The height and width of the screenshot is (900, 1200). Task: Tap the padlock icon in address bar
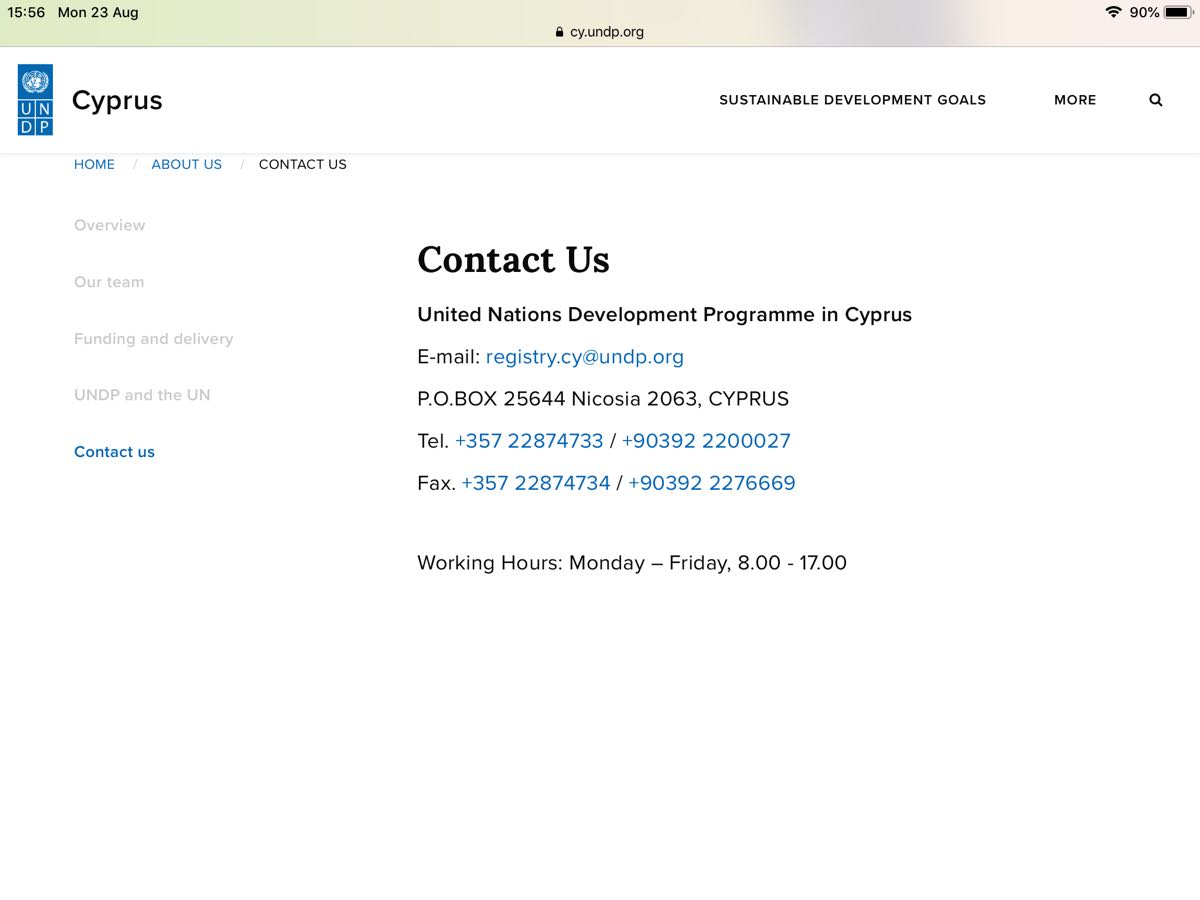click(x=560, y=32)
